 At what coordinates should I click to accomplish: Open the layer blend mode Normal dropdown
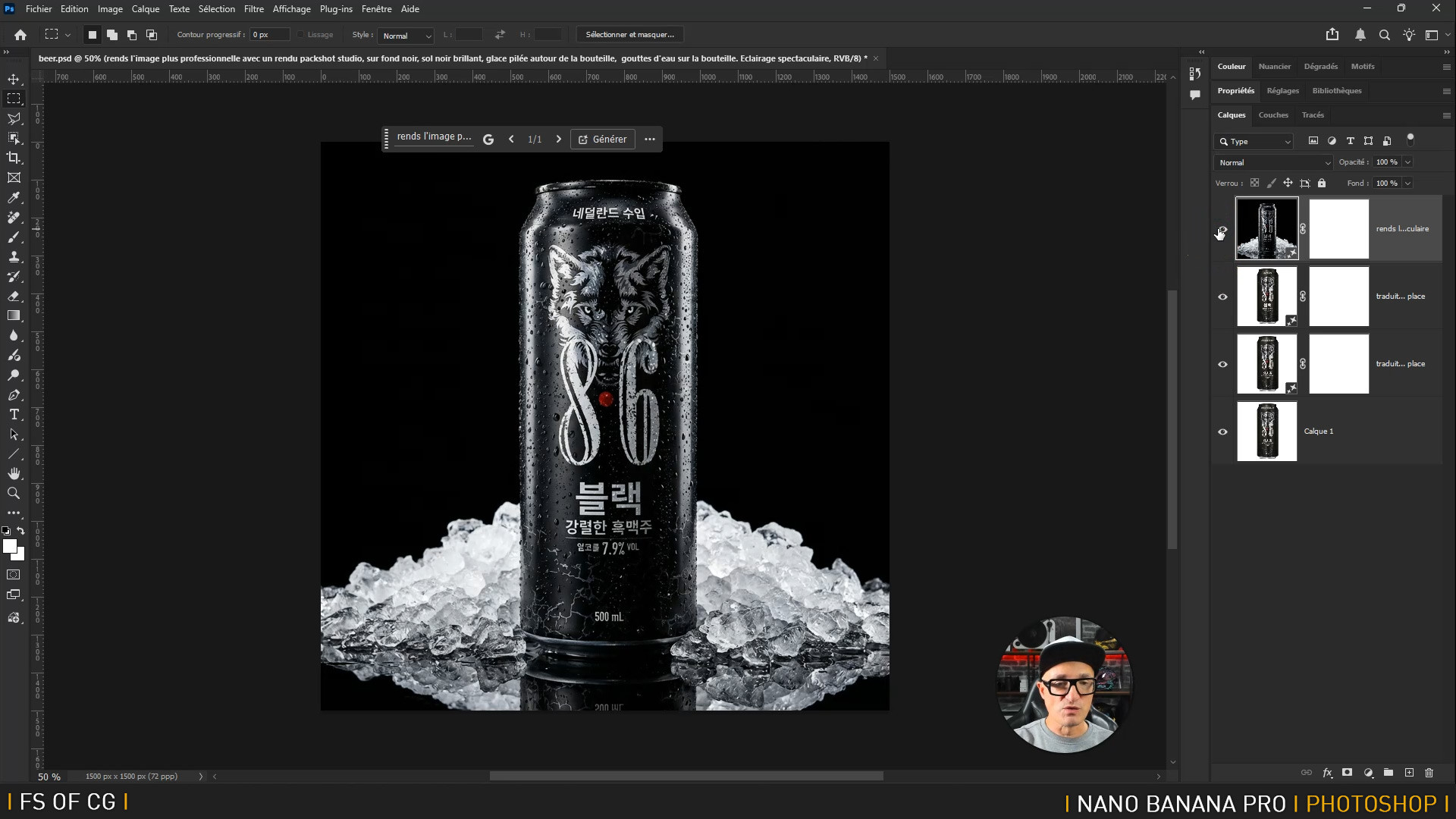(x=1274, y=162)
